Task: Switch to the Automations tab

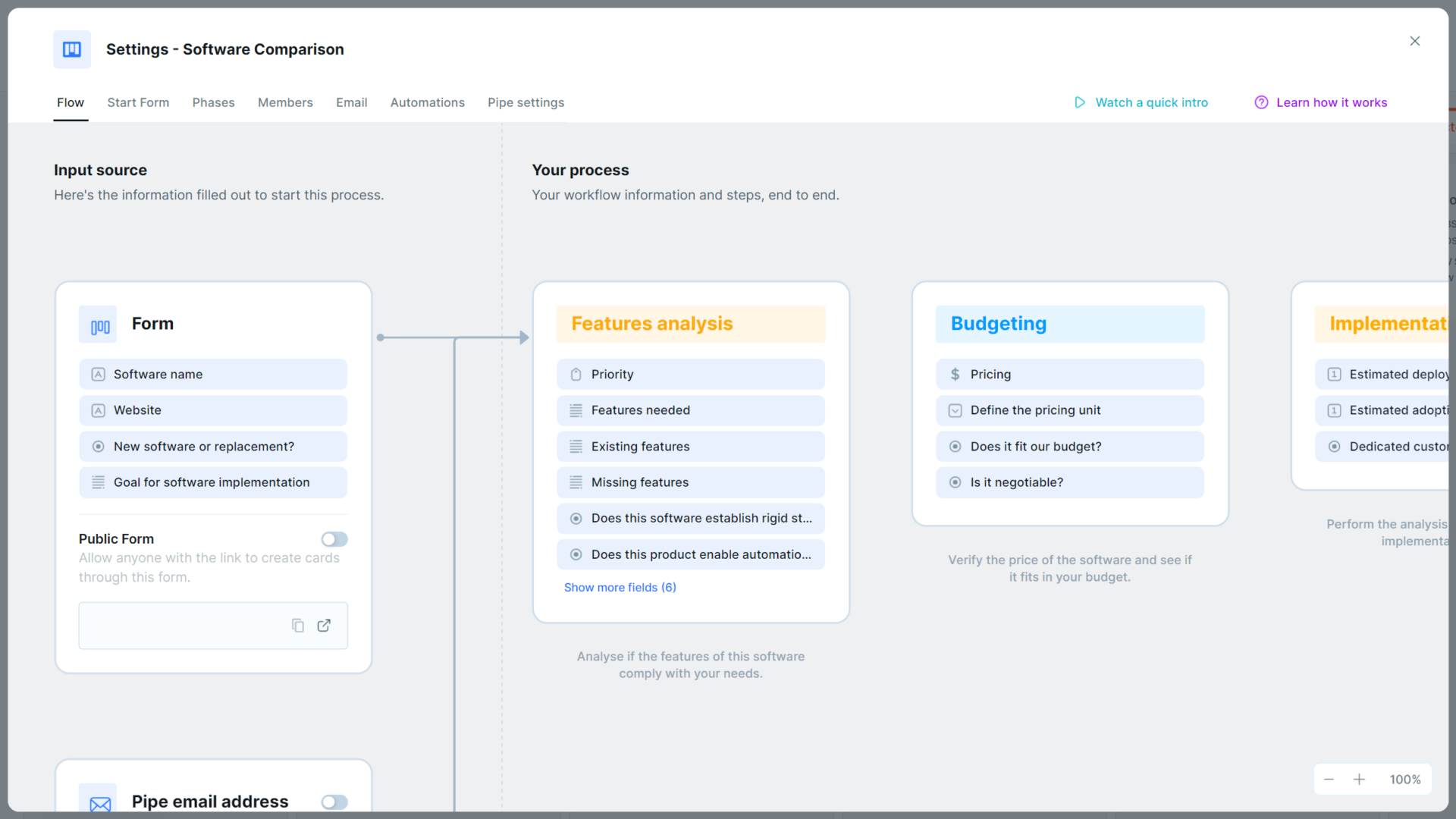Action: click(x=427, y=102)
